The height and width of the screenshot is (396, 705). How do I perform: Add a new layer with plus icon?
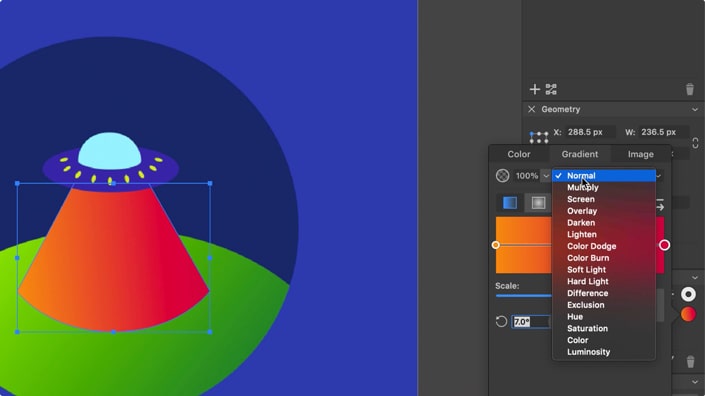click(534, 89)
